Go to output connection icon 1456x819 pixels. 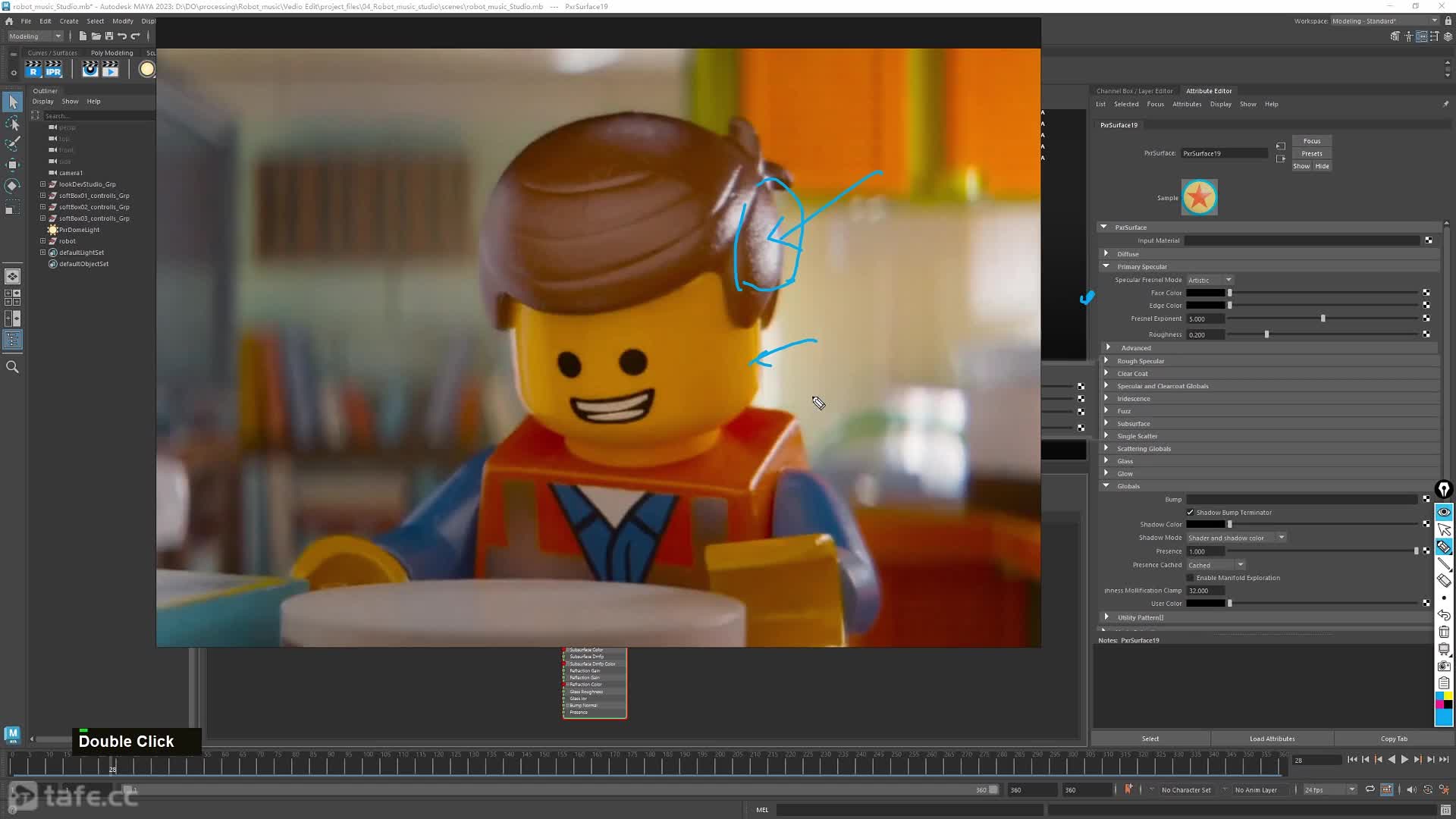1281,158
